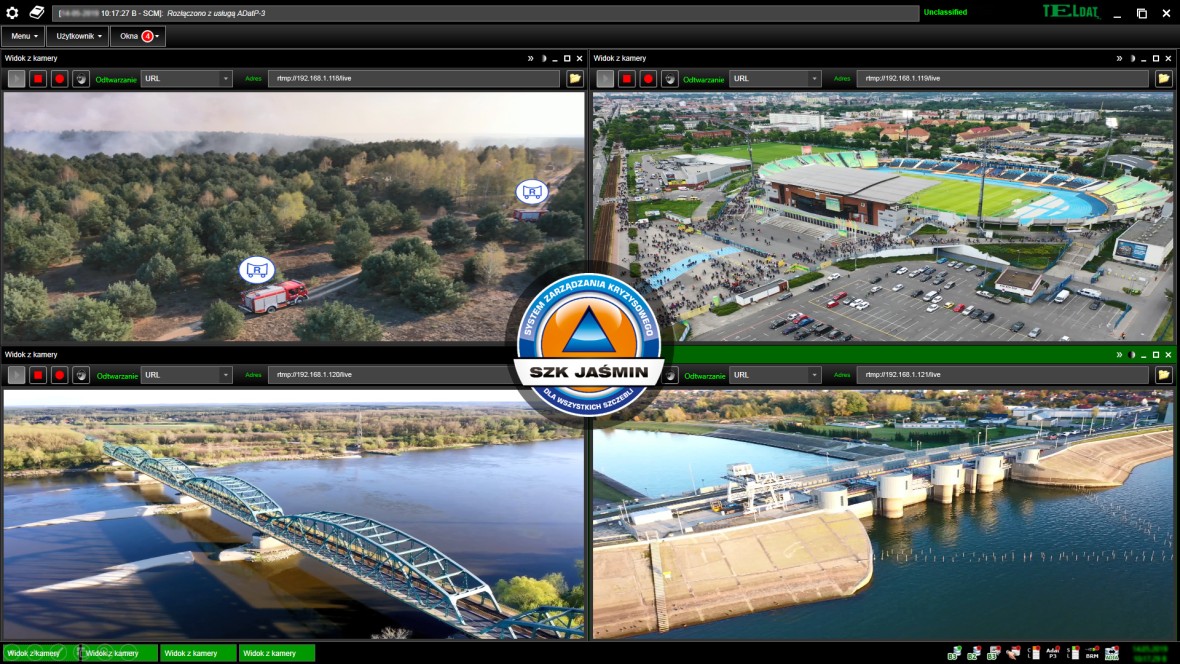Toggle the half-moon icon in the 192.168.1.118 panel
Screen dimensions: 1180x664
tap(543, 59)
